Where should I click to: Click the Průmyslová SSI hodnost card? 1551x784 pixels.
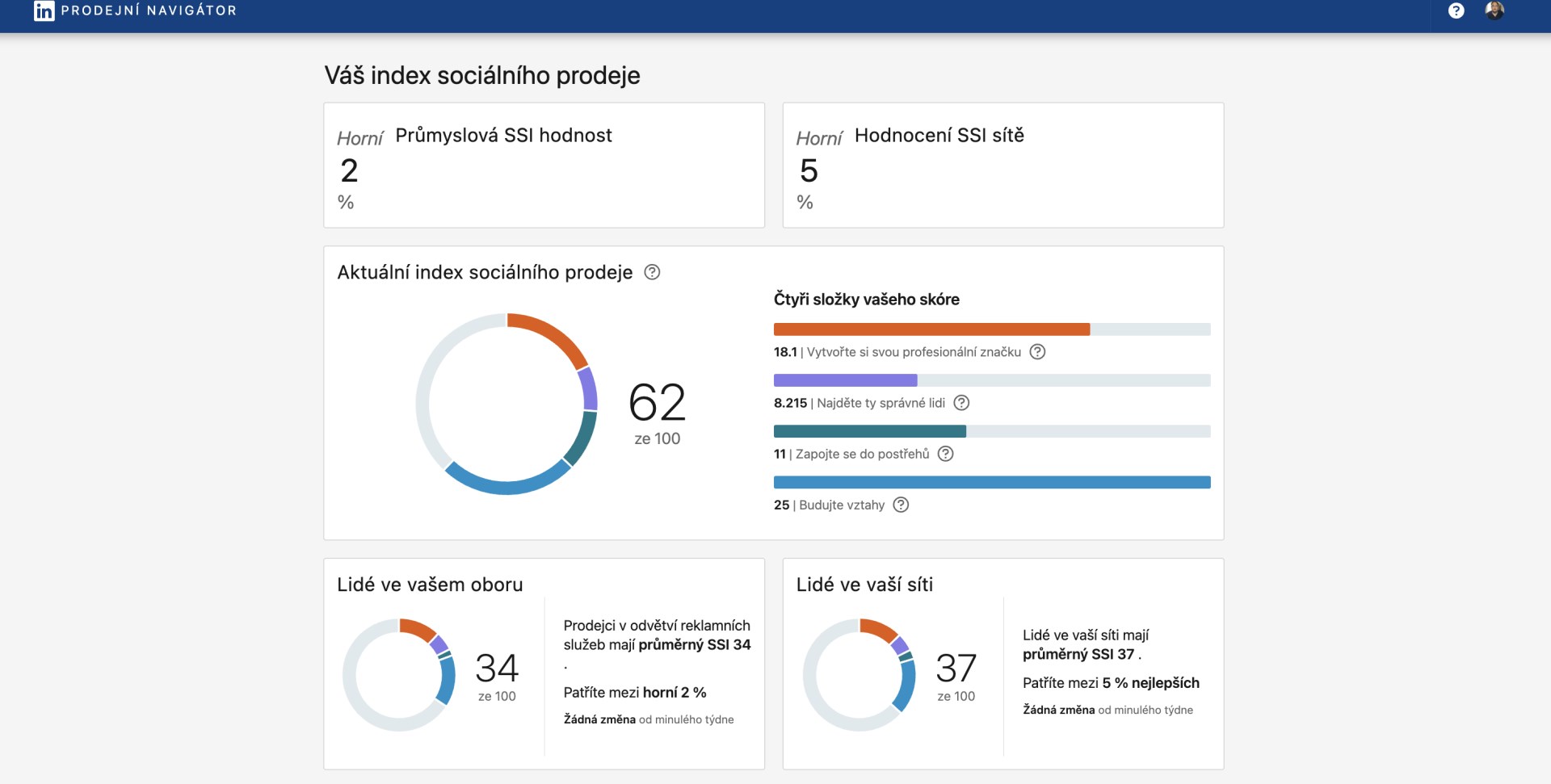click(544, 165)
